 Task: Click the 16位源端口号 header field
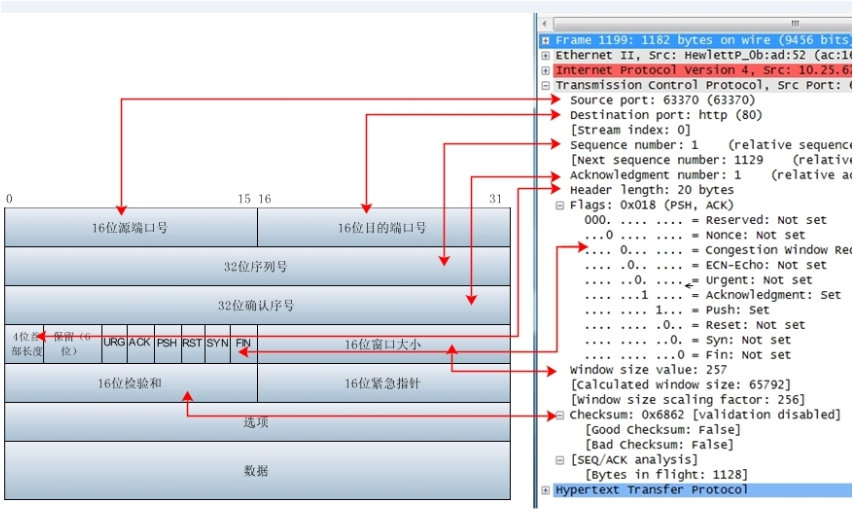click(x=131, y=227)
